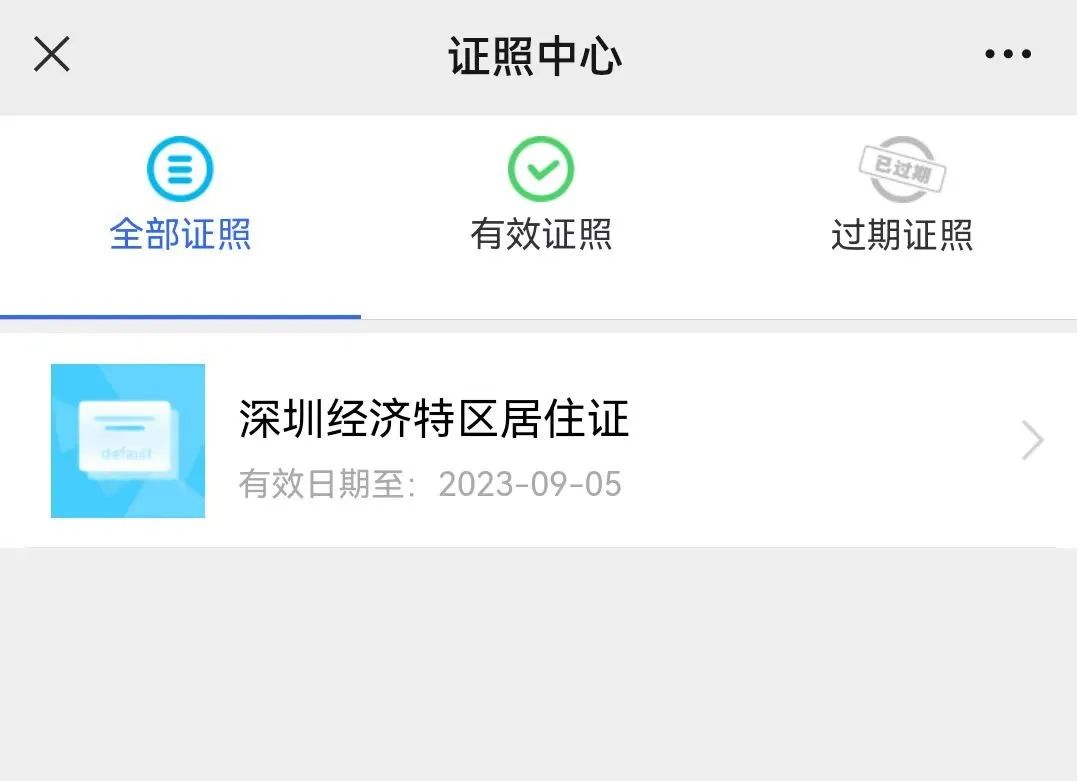This screenshot has height=781, width=1077.
Task: Switch to the 过期证照 tab label
Action: click(x=902, y=234)
